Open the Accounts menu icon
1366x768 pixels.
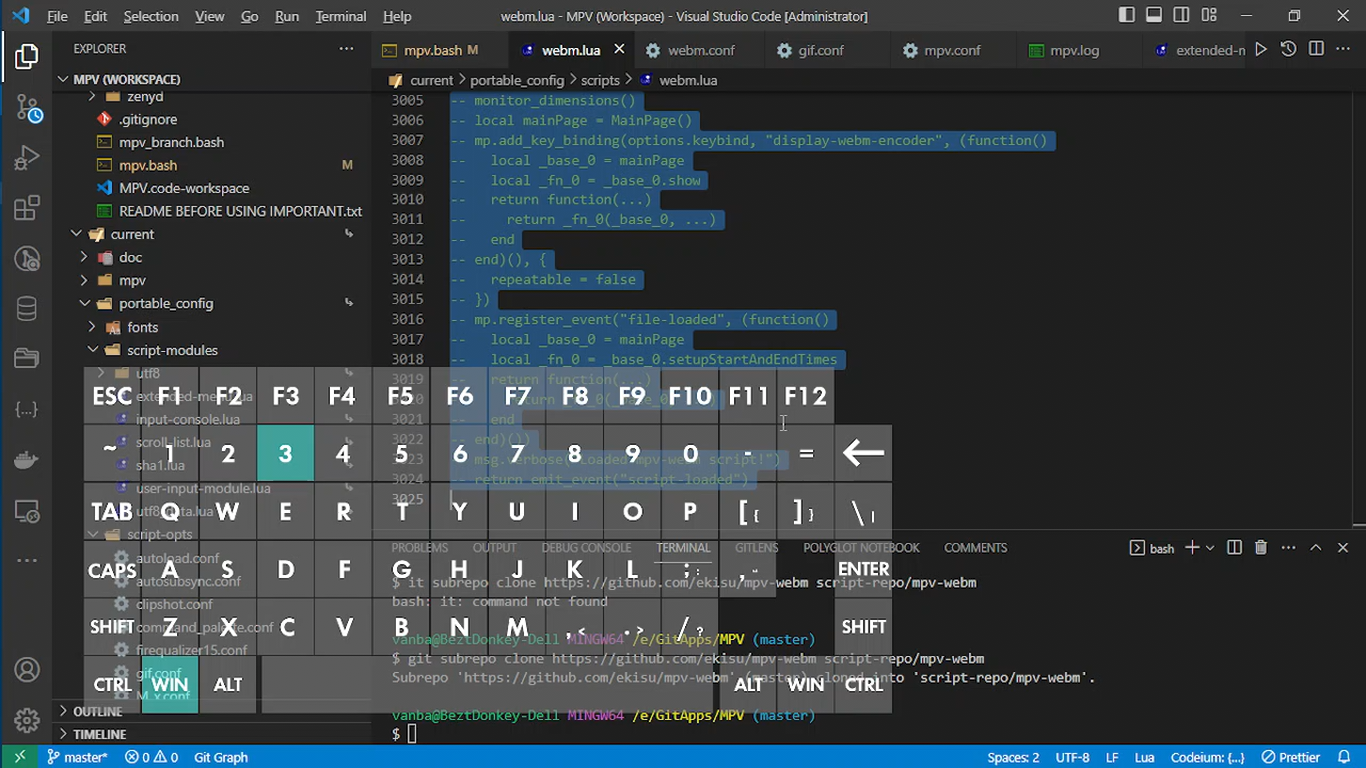[x=27, y=670]
